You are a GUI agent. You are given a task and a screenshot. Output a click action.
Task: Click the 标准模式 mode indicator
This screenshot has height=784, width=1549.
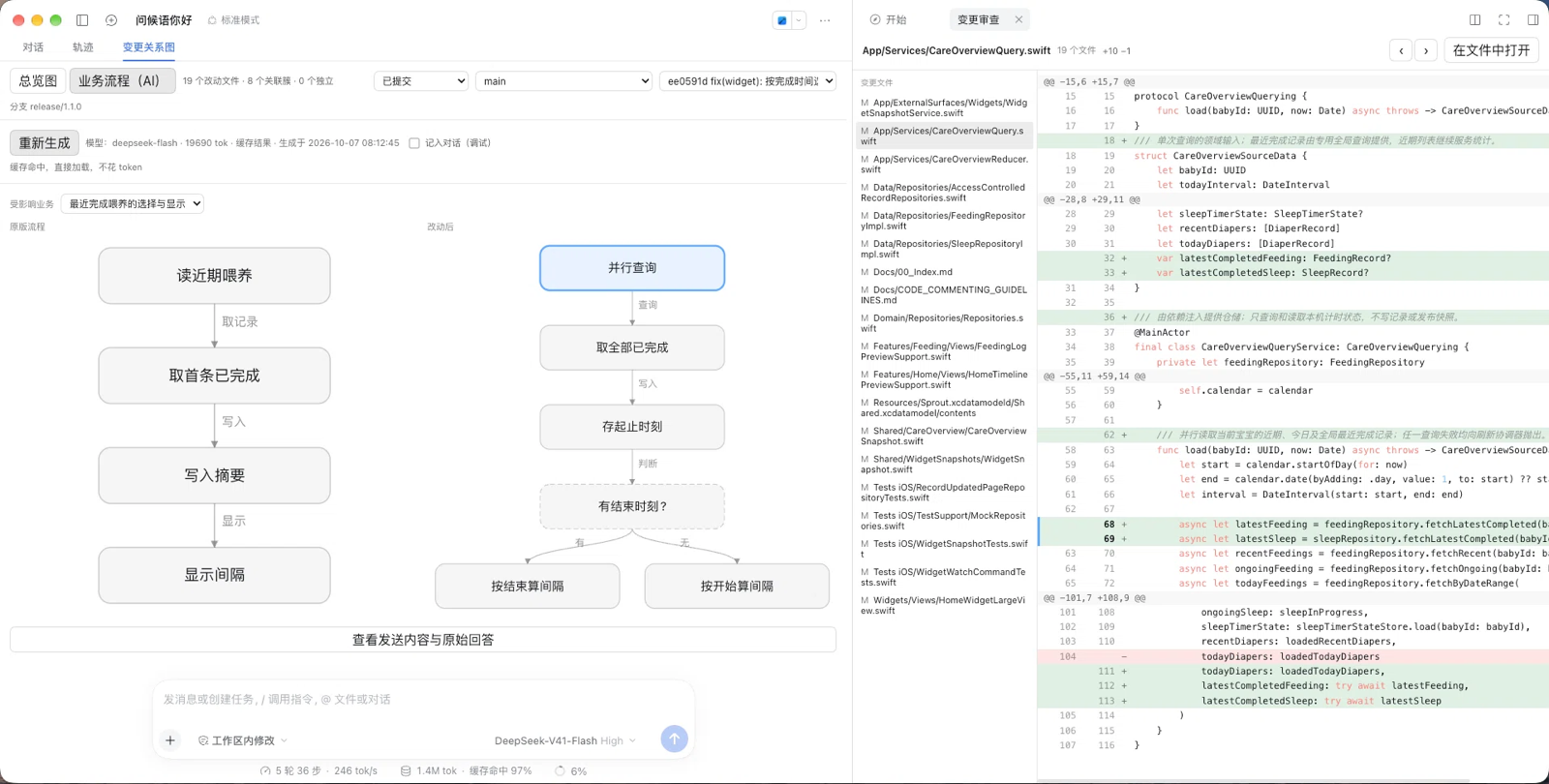(233, 20)
